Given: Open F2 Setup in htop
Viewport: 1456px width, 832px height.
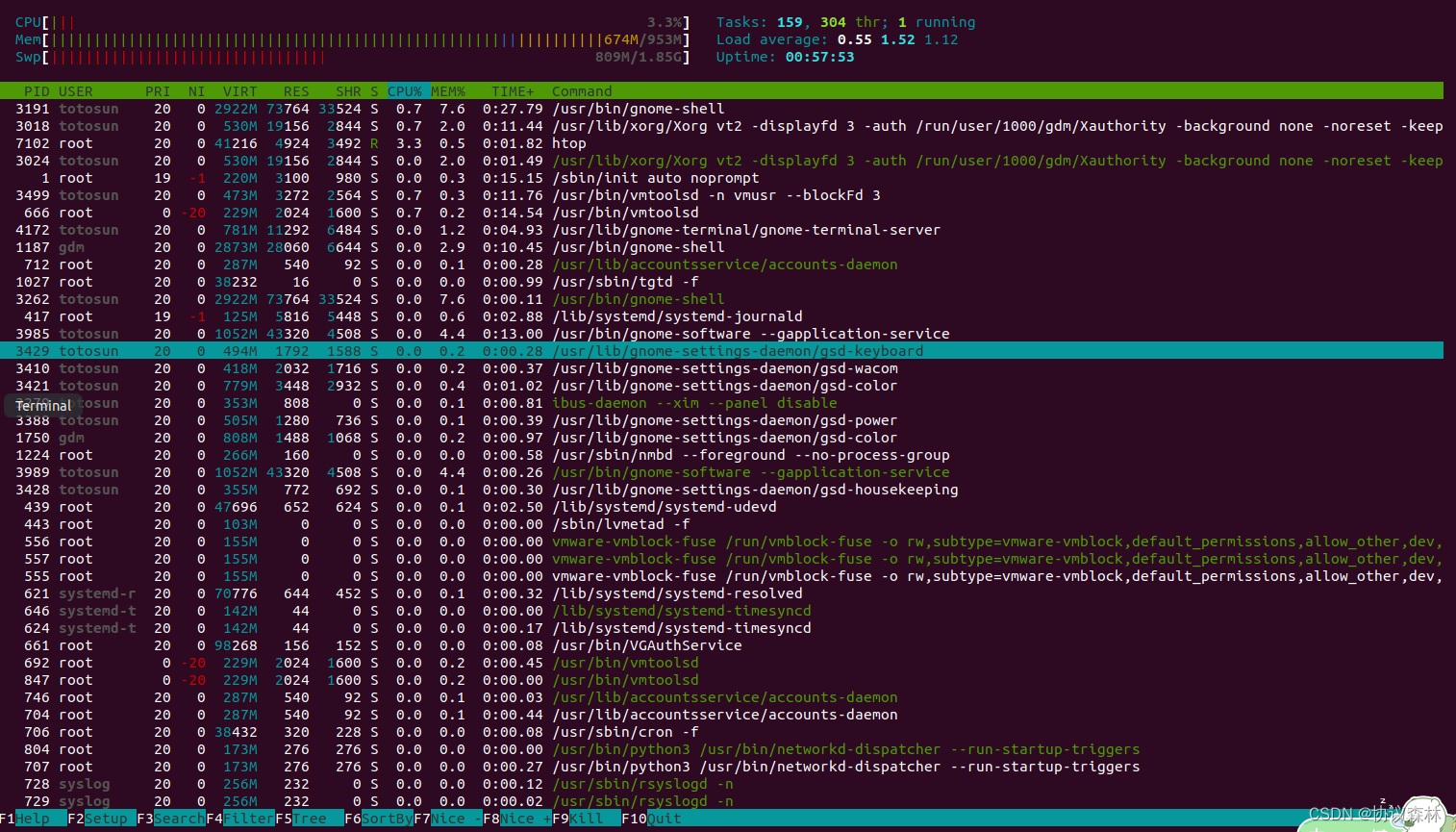Looking at the screenshot, I should [102, 819].
